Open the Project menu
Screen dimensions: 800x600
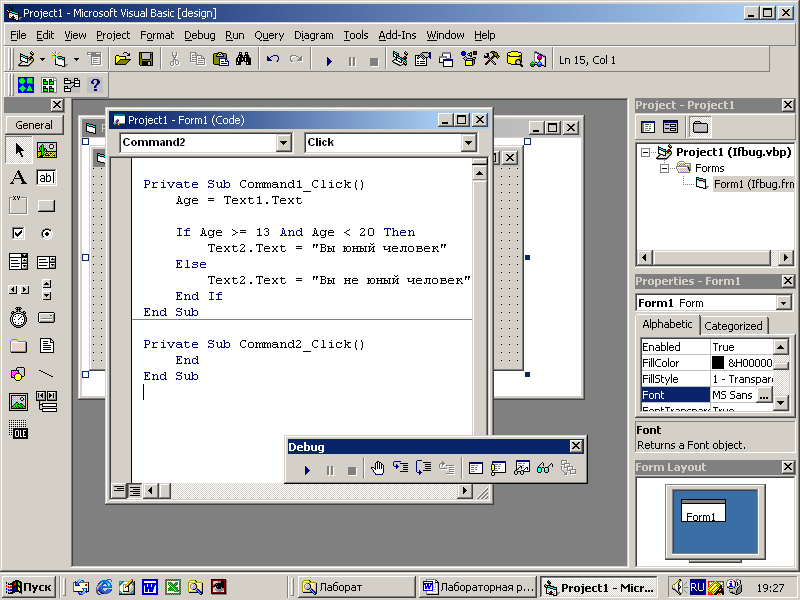[x=113, y=35]
